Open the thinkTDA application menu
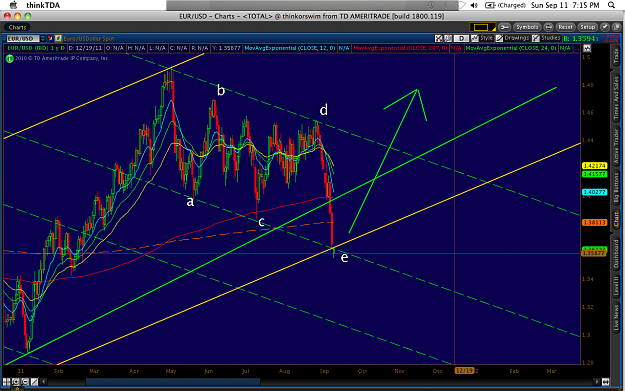 tap(43, 5)
